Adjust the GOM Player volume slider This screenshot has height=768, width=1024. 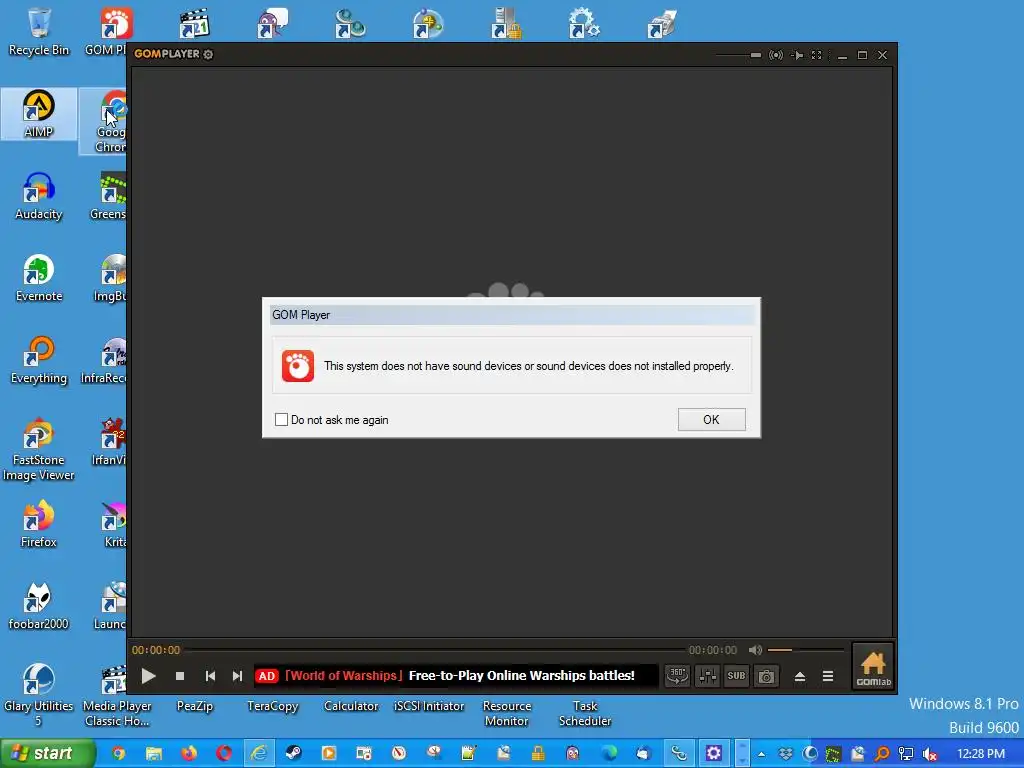point(805,650)
